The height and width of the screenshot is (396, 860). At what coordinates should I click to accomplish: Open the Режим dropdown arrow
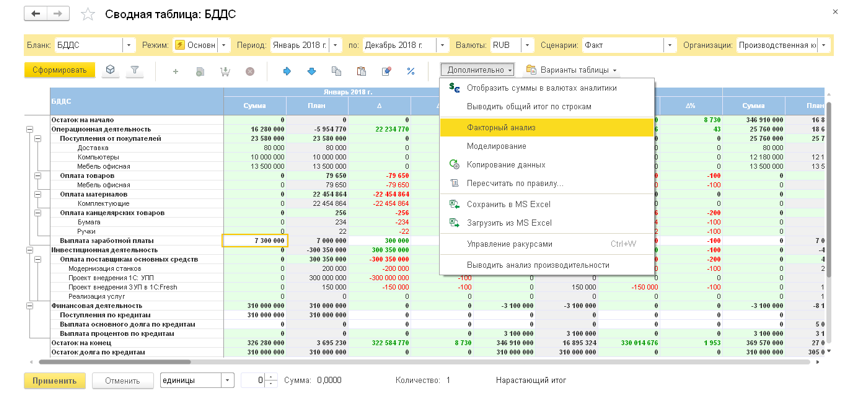pyautogui.click(x=224, y=45)
